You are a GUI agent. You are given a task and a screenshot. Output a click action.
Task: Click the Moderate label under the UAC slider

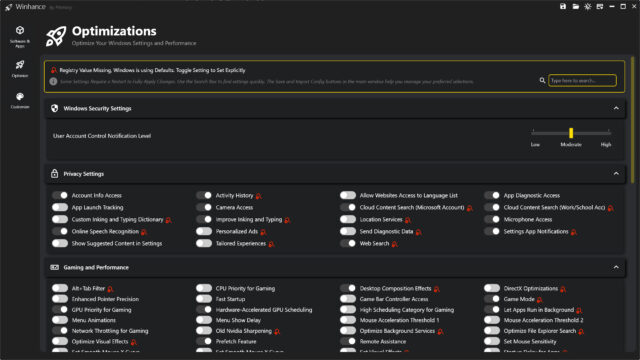pyautogui.click(x=571, y=144)
